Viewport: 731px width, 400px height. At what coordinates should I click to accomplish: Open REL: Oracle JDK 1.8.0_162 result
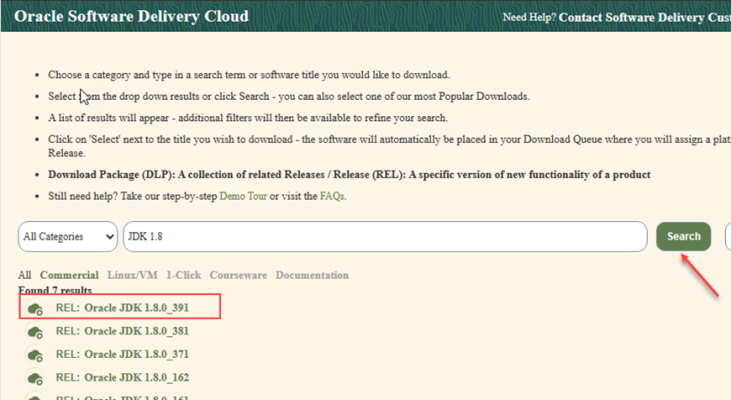point(122,377)
